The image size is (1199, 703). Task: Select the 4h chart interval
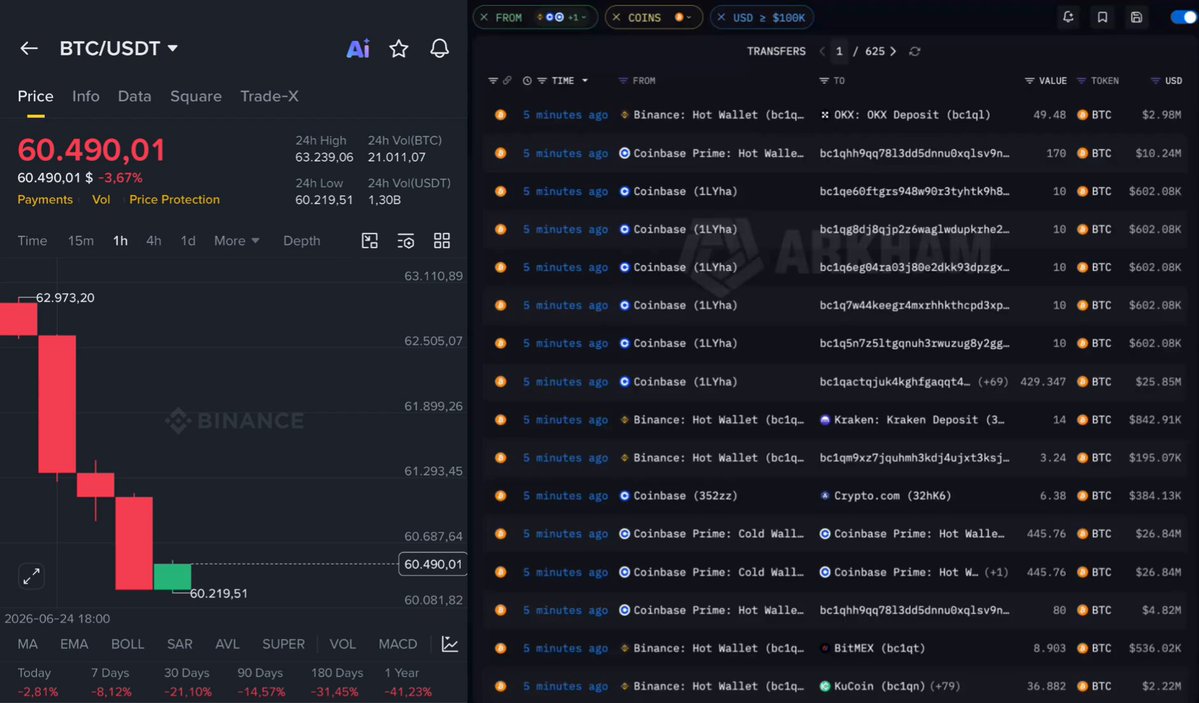[154, 241]
